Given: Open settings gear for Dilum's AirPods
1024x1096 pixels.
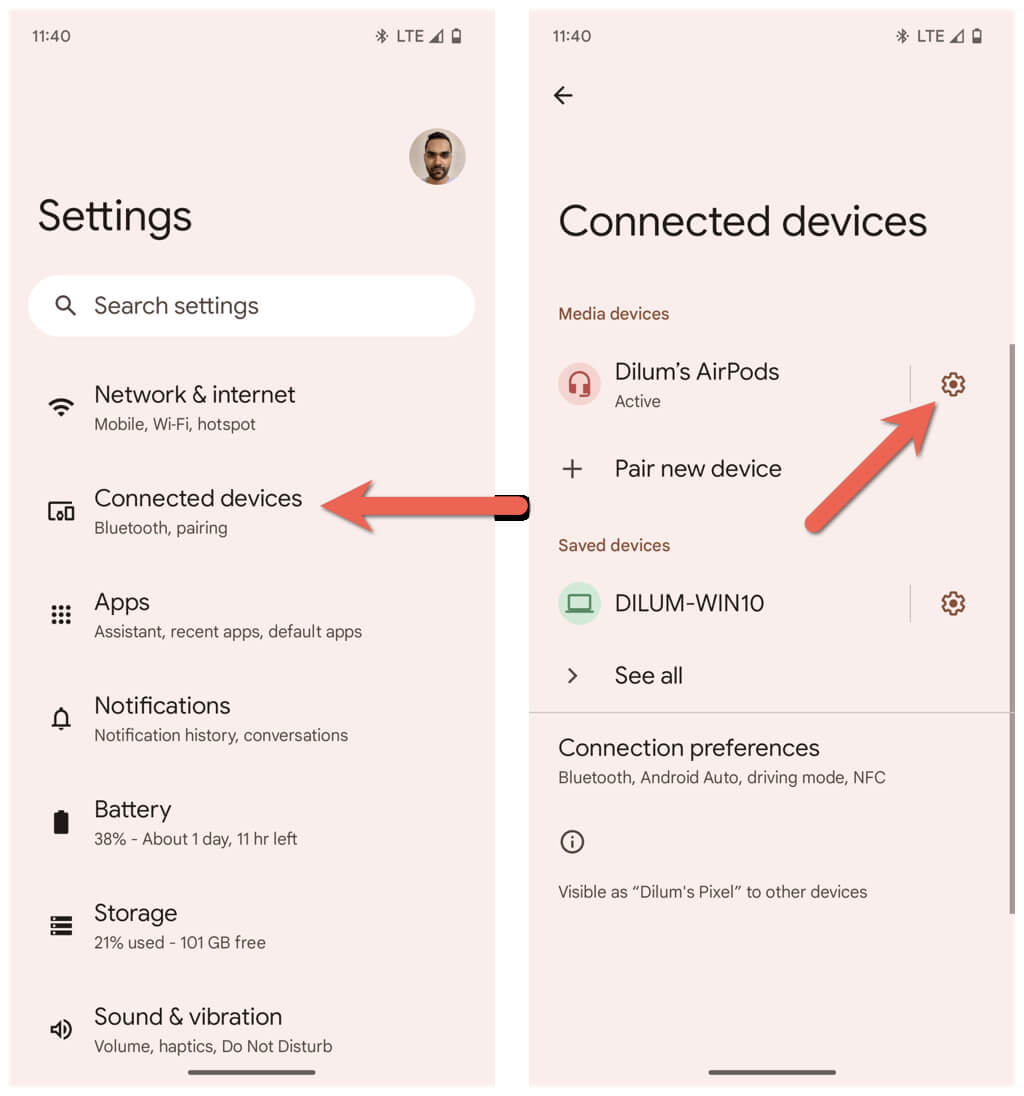Looking at the screenshot, I should tap(952, 384).
